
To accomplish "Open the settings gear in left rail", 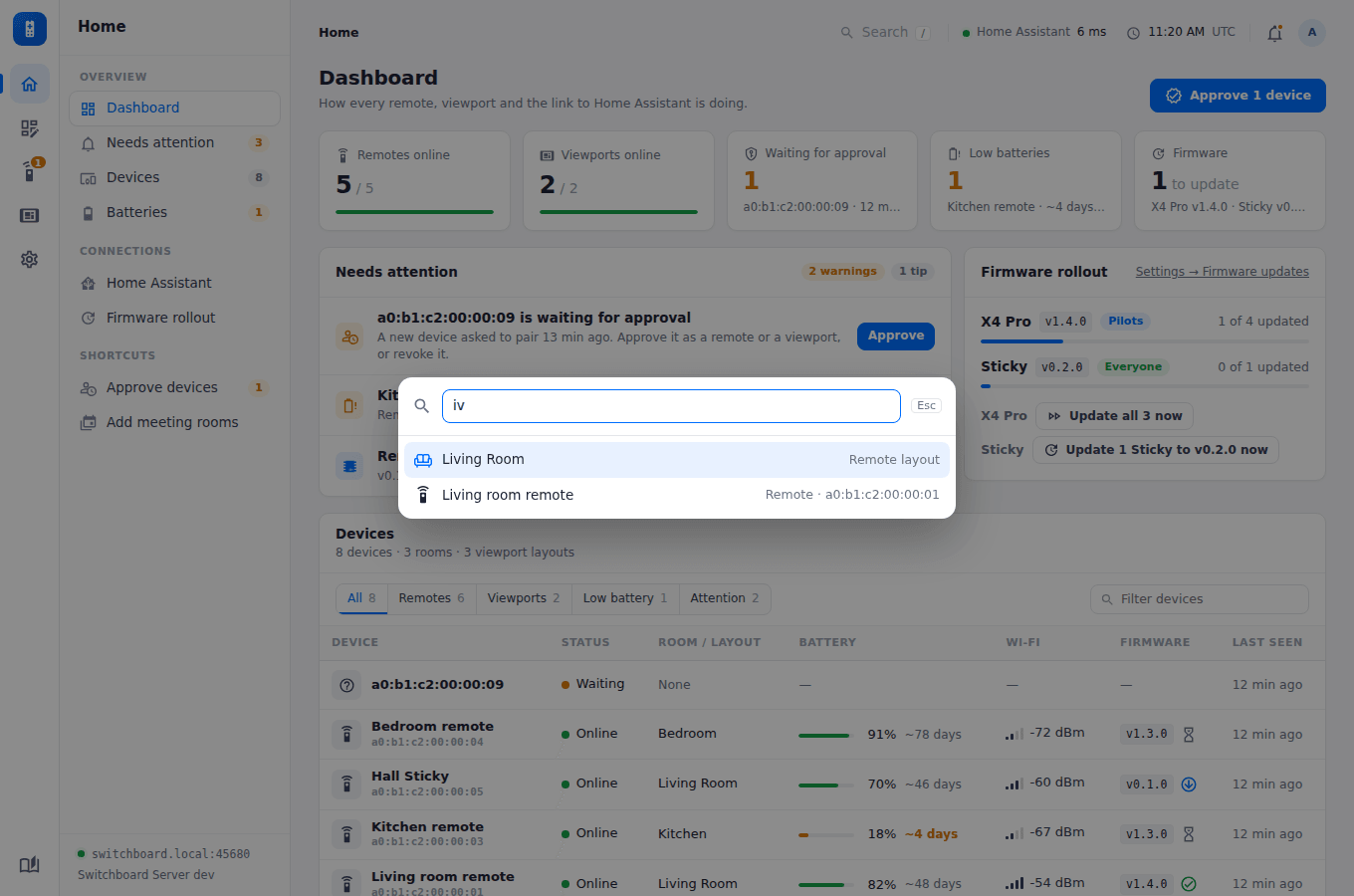I will click(29, 260).
